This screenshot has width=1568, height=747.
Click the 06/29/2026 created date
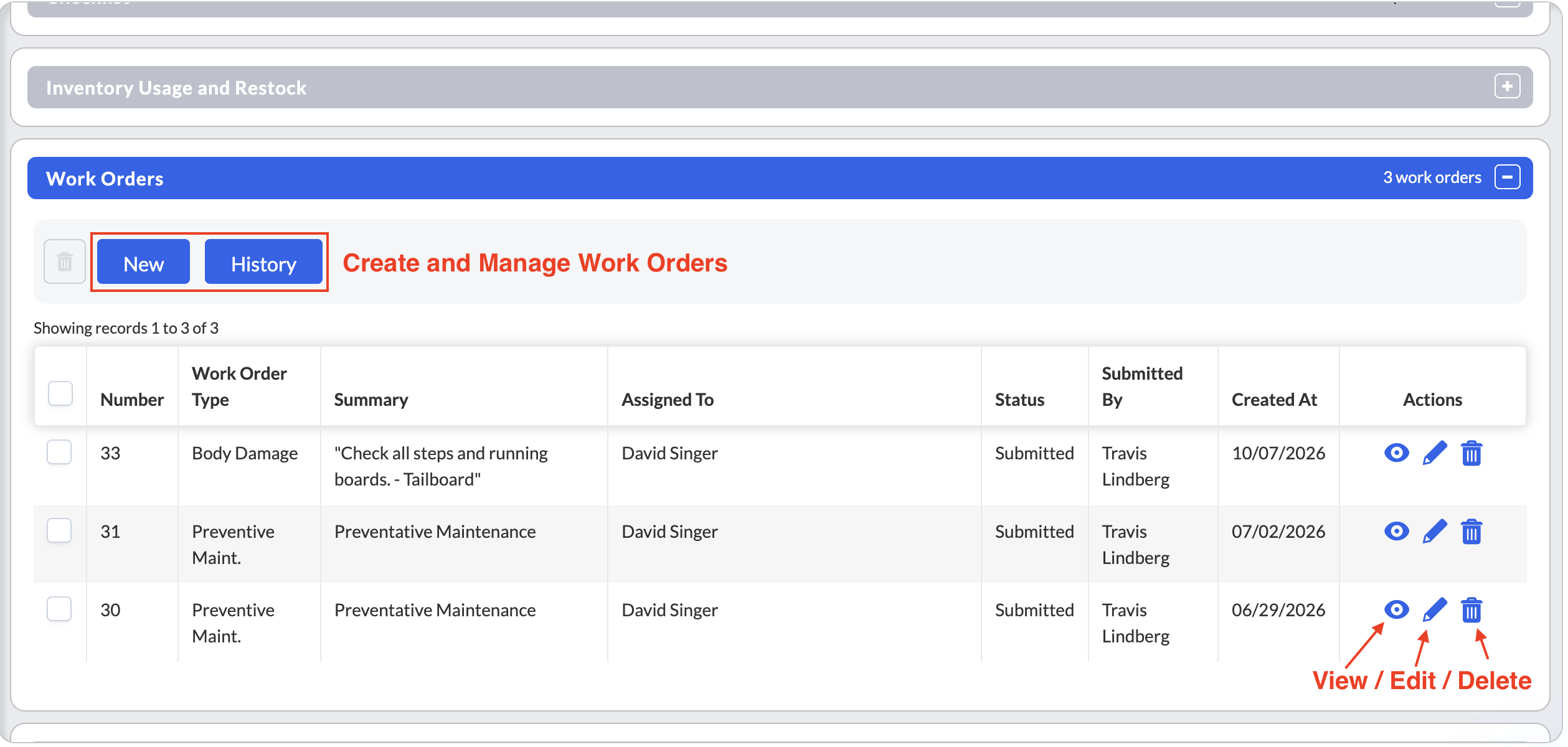[1278, 610]
